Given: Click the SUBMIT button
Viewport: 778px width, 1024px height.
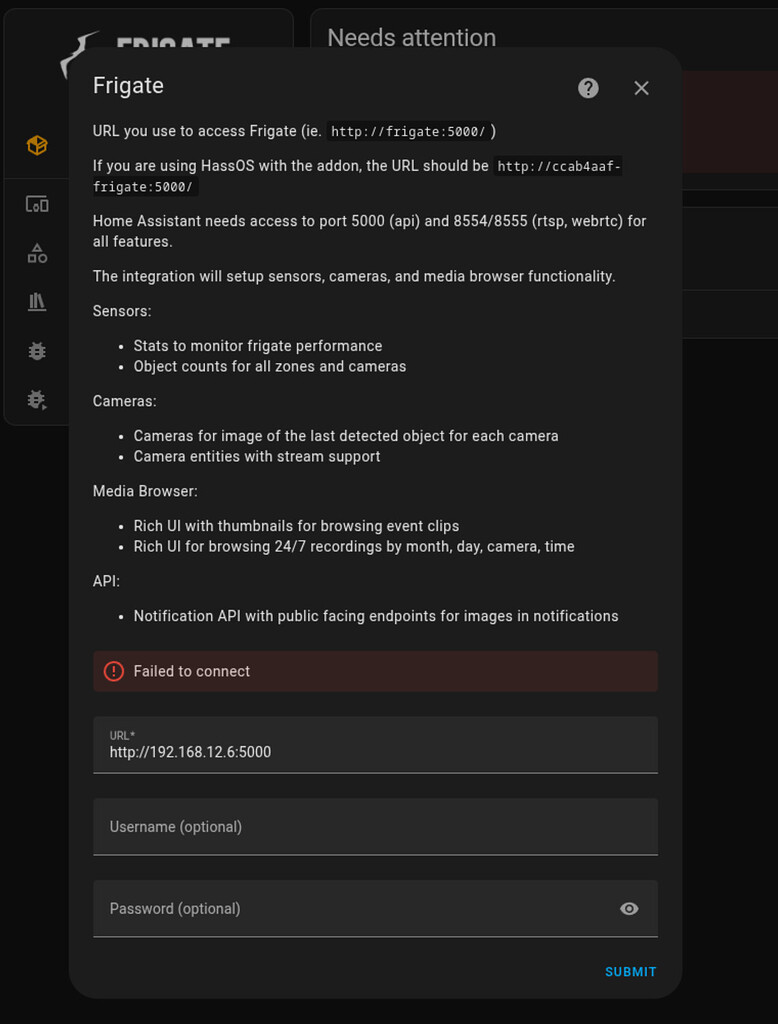Looking at the screenshot, I should click(630, 971).
